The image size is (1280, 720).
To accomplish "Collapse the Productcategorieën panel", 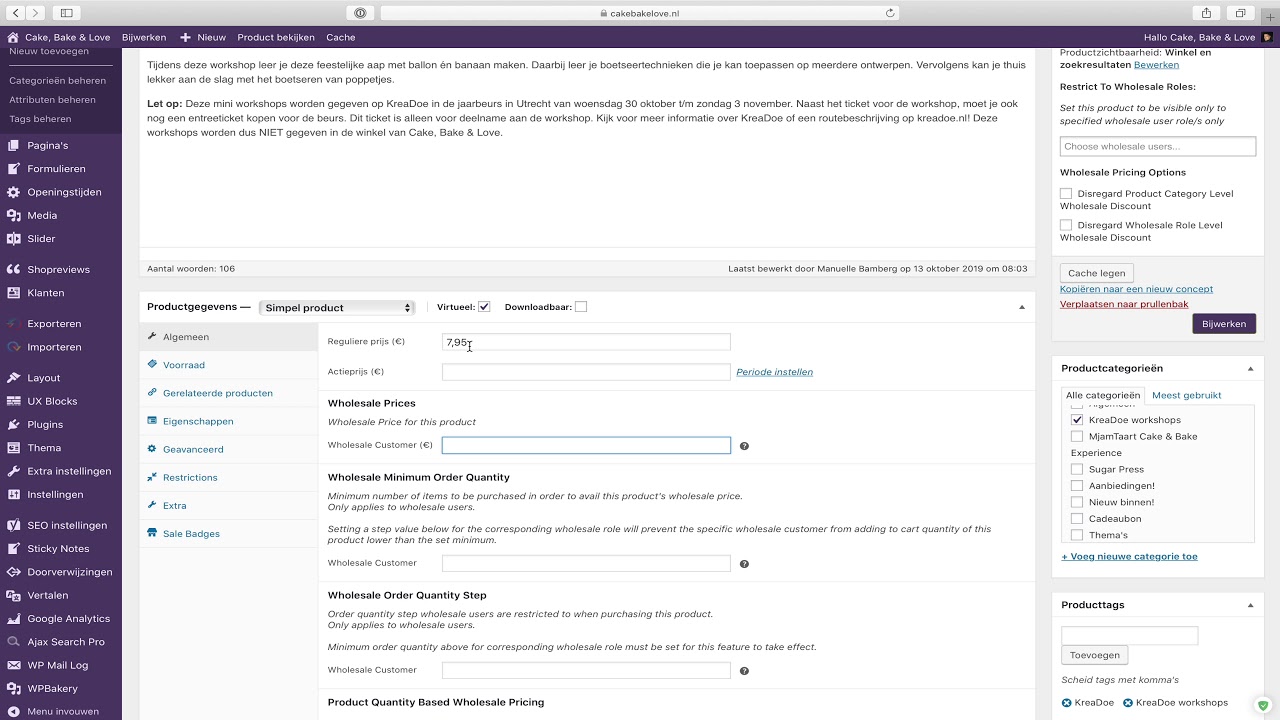I will pyautogui.click(x=1250, y=369).
